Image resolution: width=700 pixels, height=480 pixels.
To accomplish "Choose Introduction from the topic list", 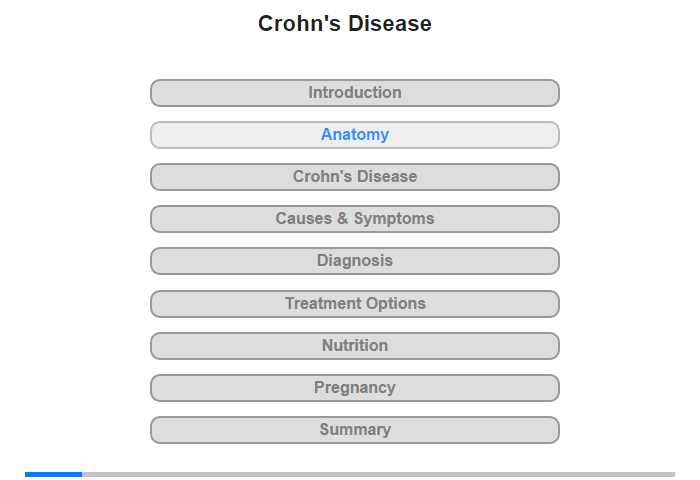I will coord(355,93).
